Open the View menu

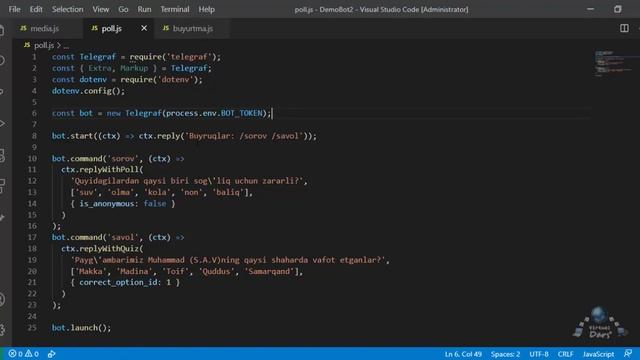tap(100, 9)
